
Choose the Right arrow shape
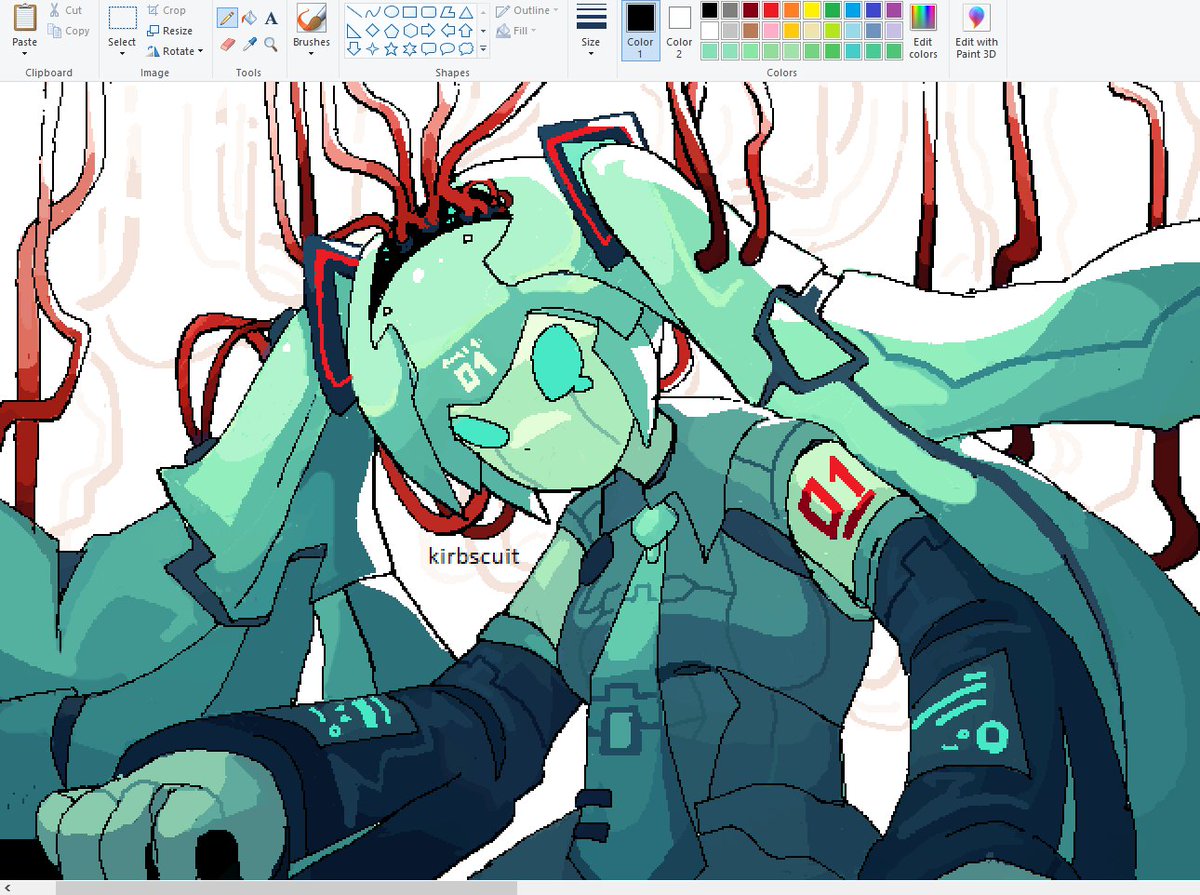(x=428, y=30)
